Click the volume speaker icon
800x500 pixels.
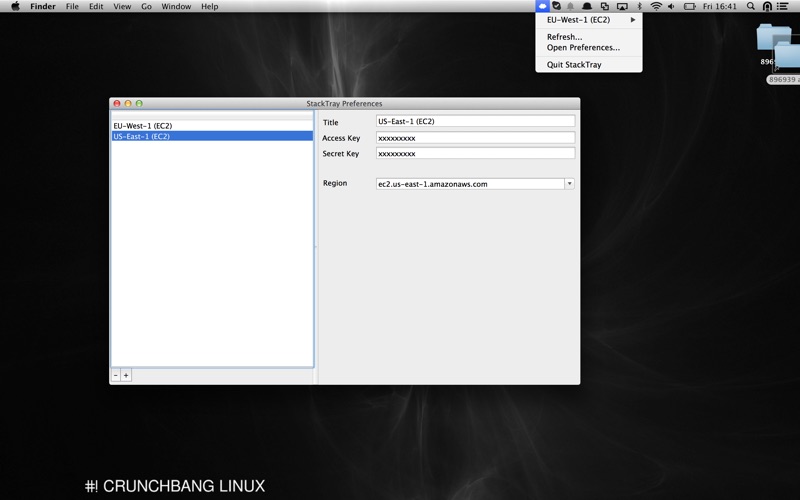[x=671, y=6]
